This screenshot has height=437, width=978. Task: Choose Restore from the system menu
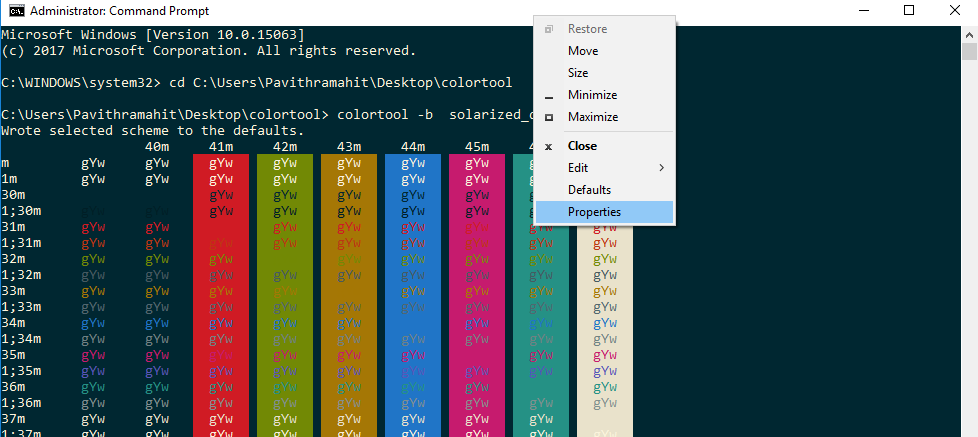pos(587,29)
